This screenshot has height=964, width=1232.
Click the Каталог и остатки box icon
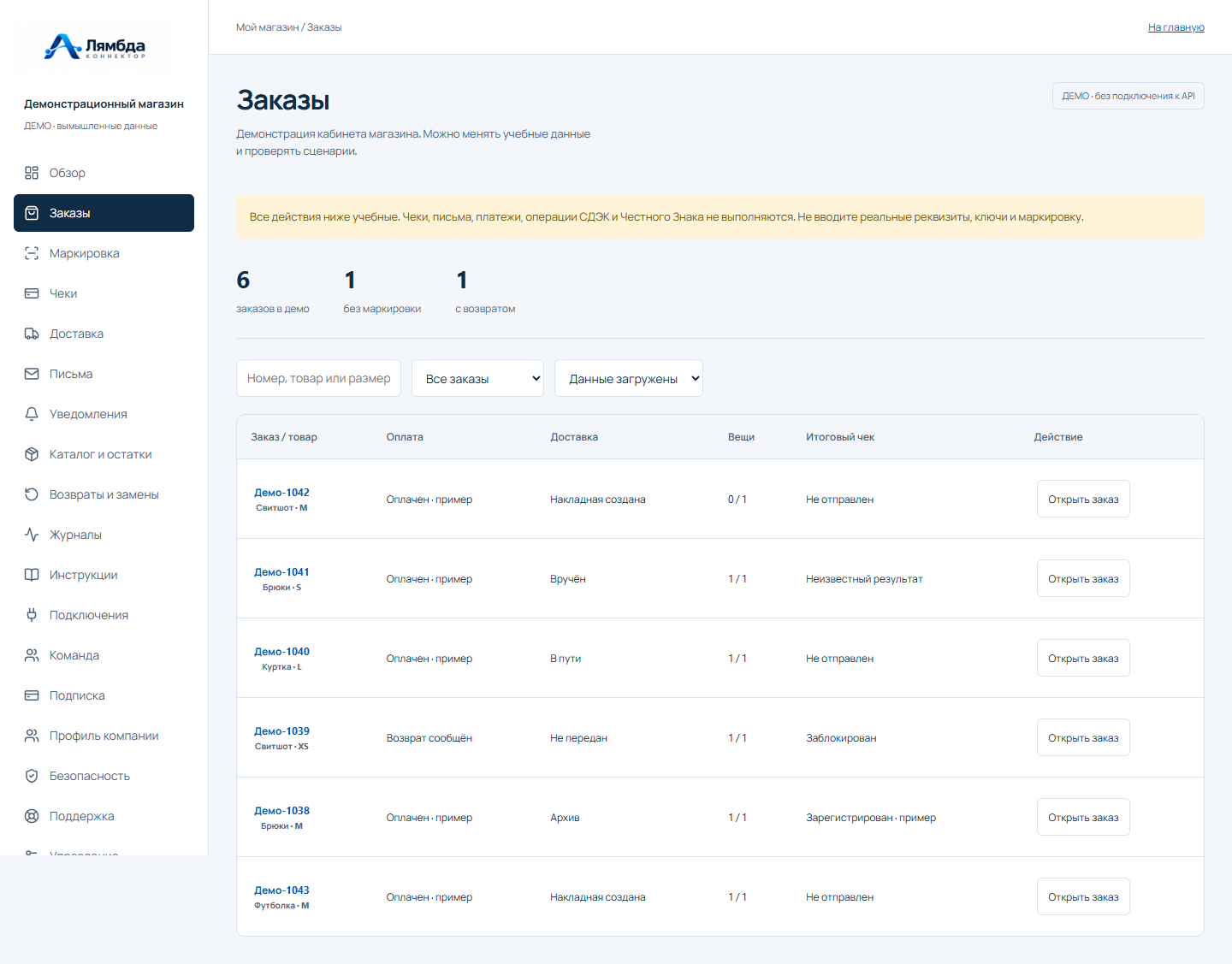point(32,454)
